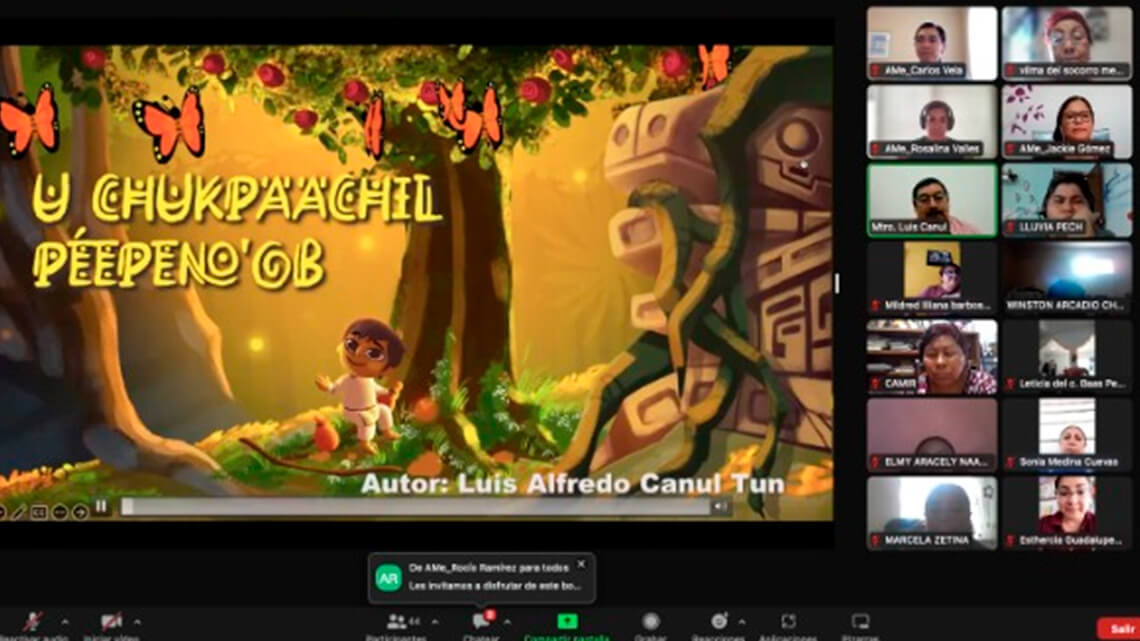Click the green Compartir pantalla button
The height and width of the screenshot is (641, 1140).
click(x=567, y=622)
